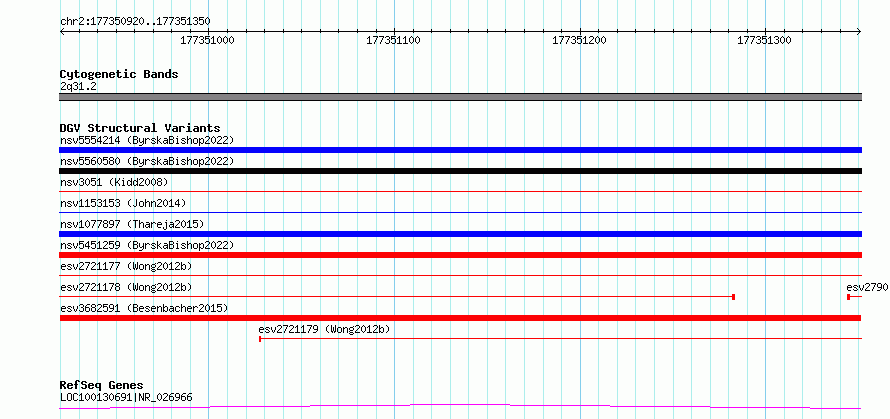Click the red line feature under esv2721178
Screen dimensions: 890x419
pos(397,297)
